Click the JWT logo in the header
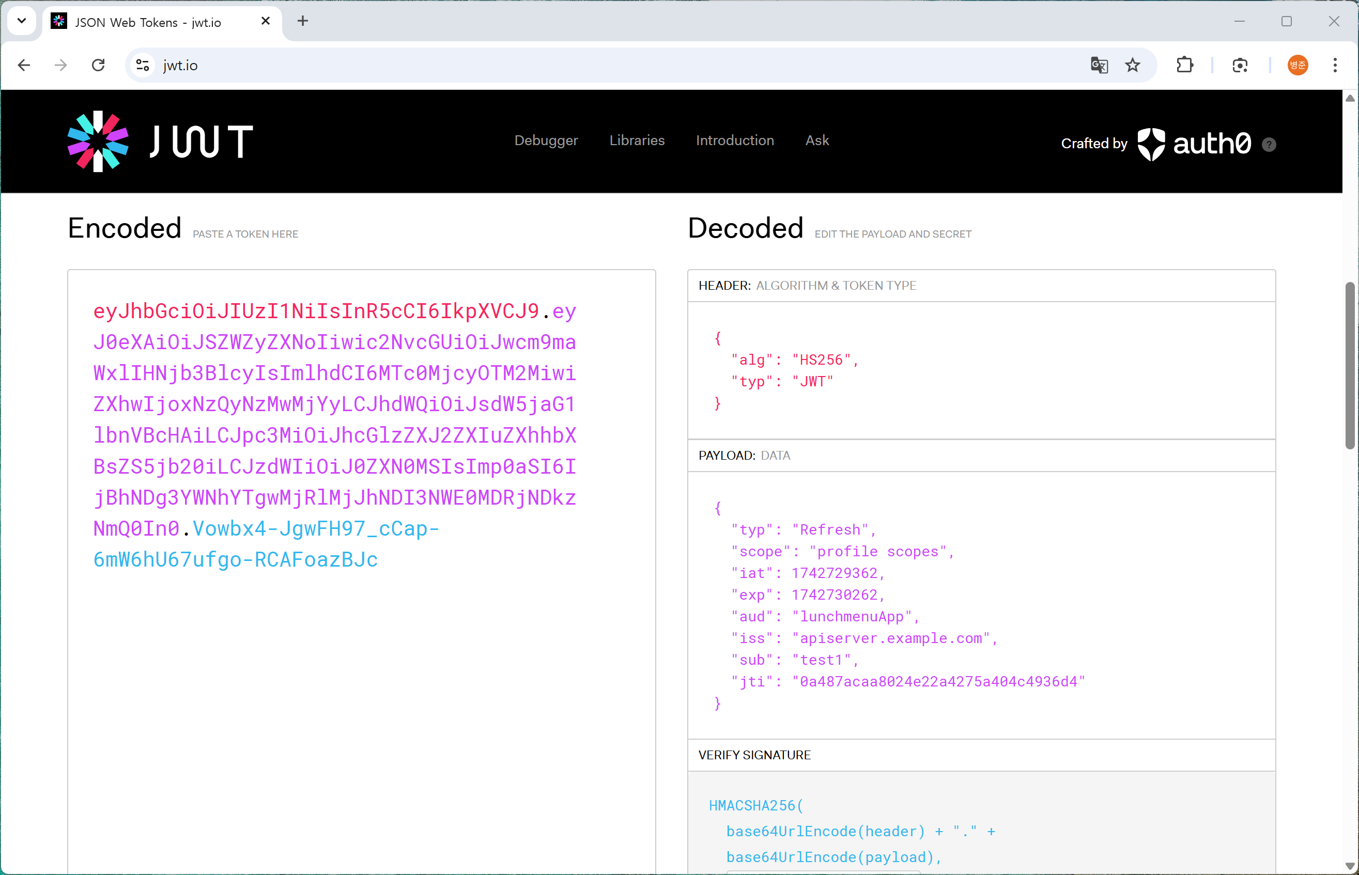Viewport: 1359px width, 875px height. [160, 141]
